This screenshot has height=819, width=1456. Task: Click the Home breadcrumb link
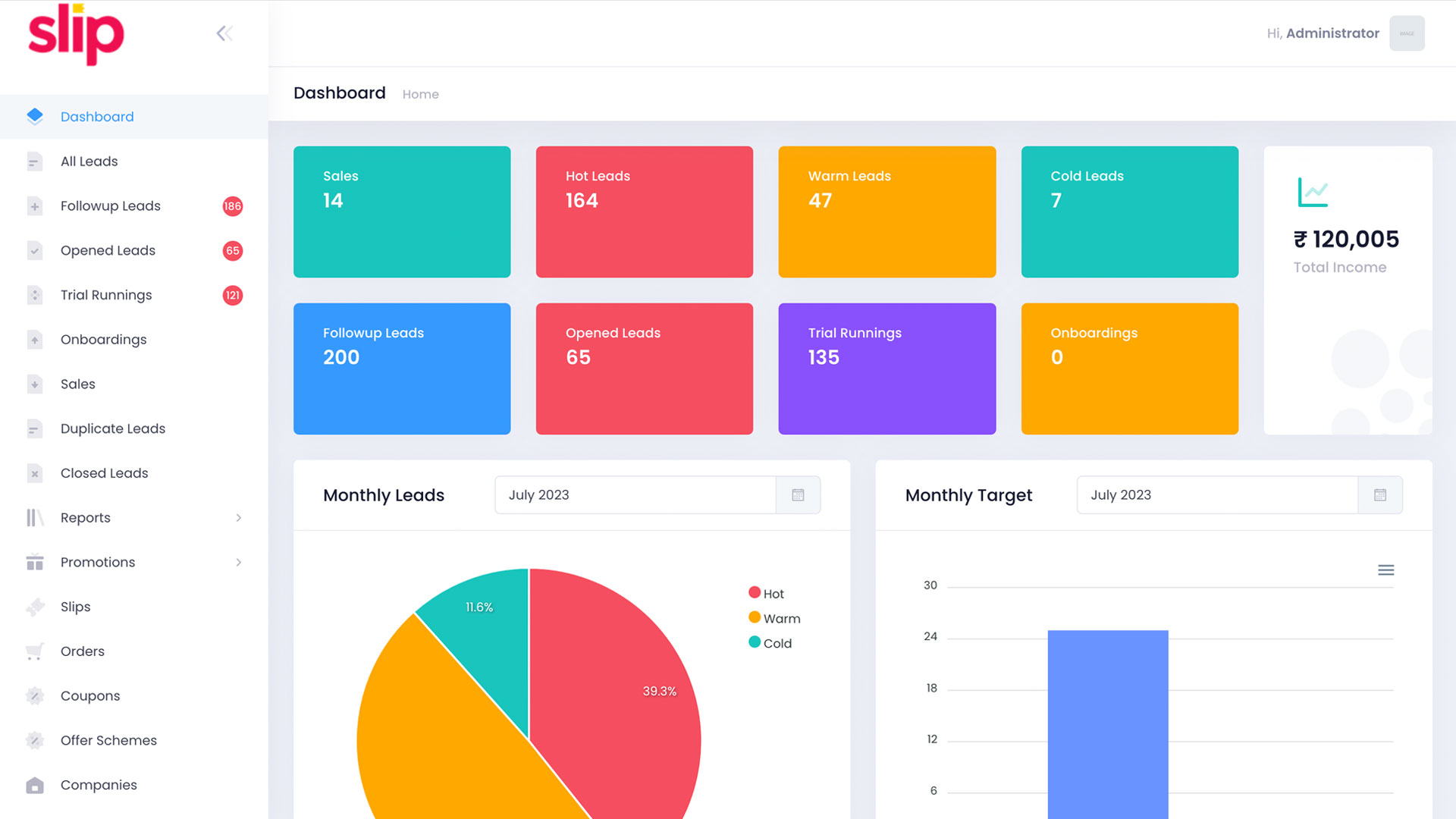tap(420, 94)
